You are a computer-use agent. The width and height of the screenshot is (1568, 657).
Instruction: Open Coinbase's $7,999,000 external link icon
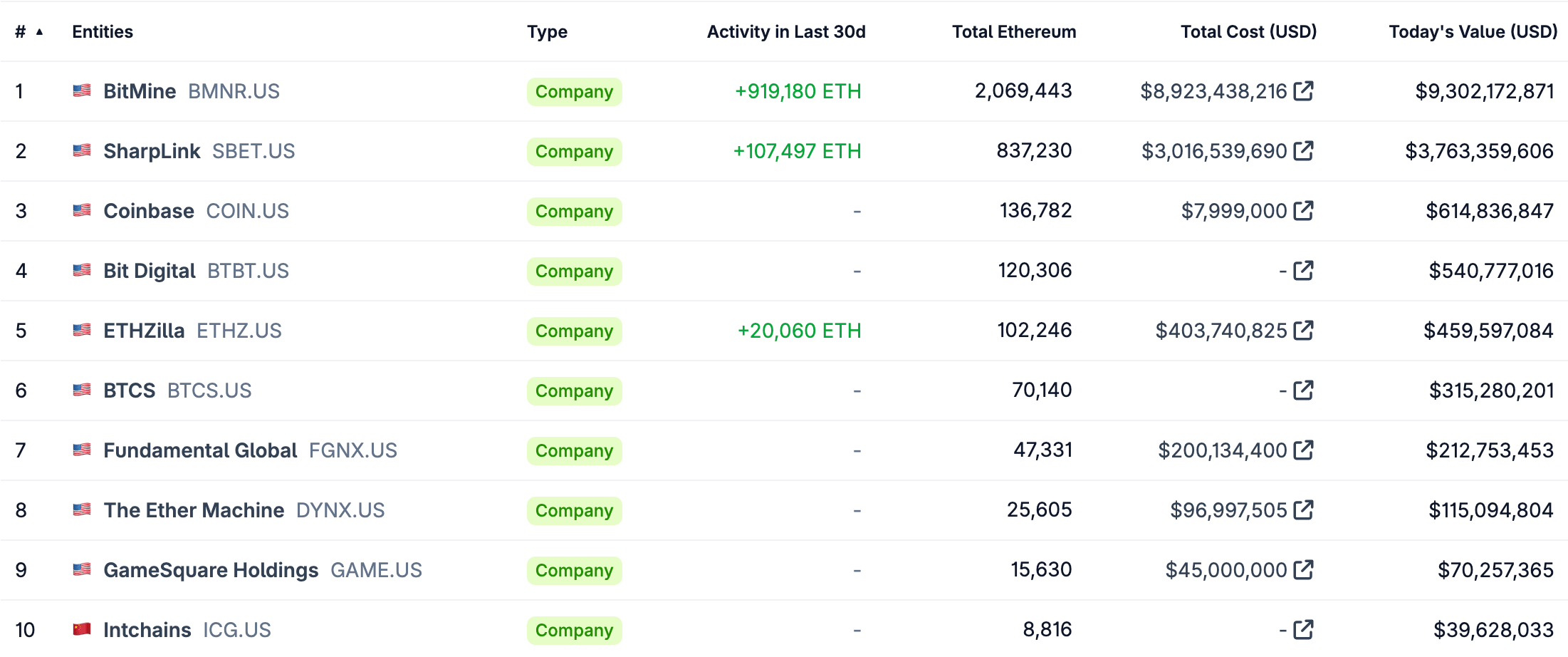pyautogui.click(x=1305, y=211)
